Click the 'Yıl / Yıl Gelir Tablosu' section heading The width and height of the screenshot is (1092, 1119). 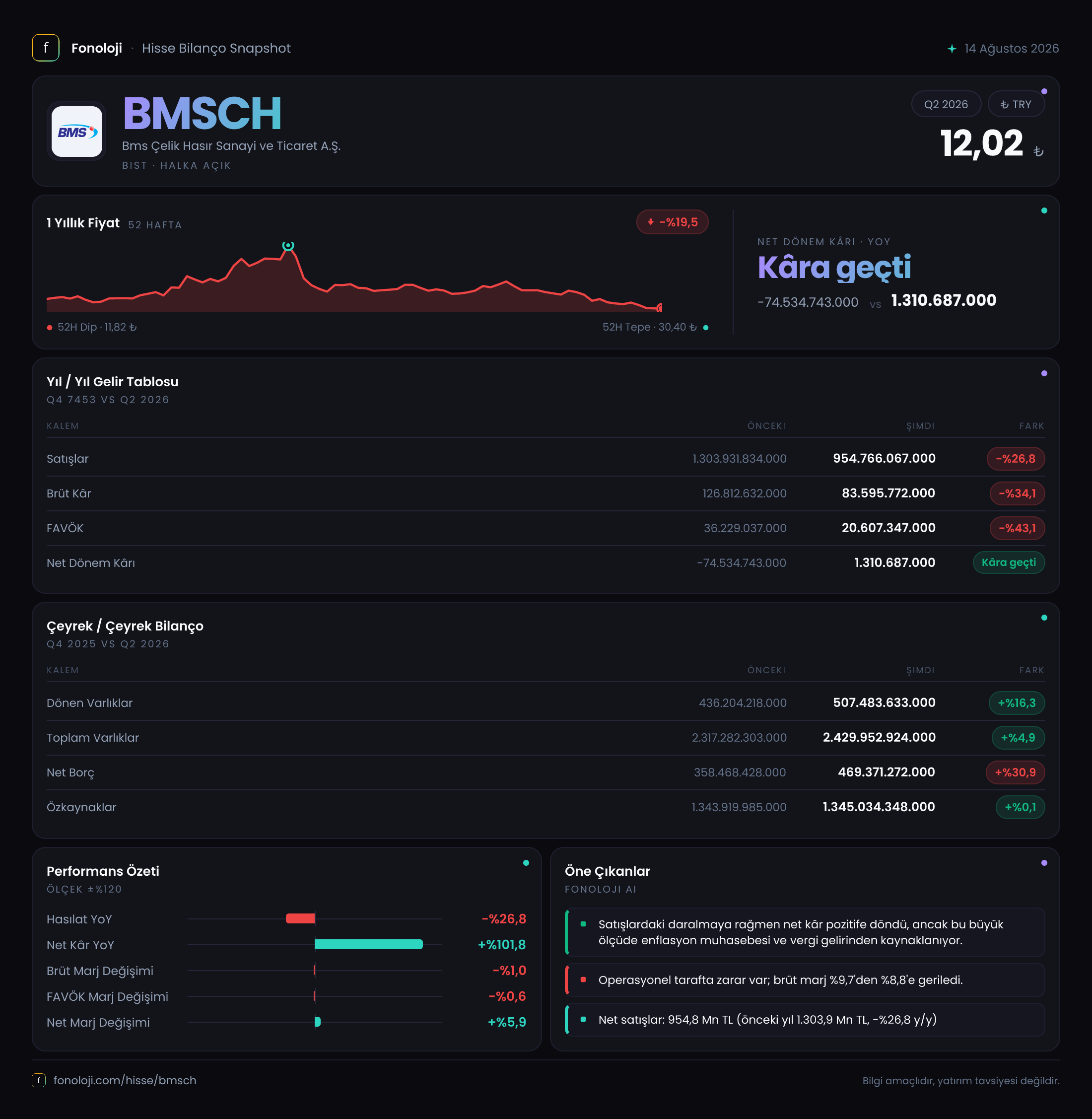(x=112, y=382)
